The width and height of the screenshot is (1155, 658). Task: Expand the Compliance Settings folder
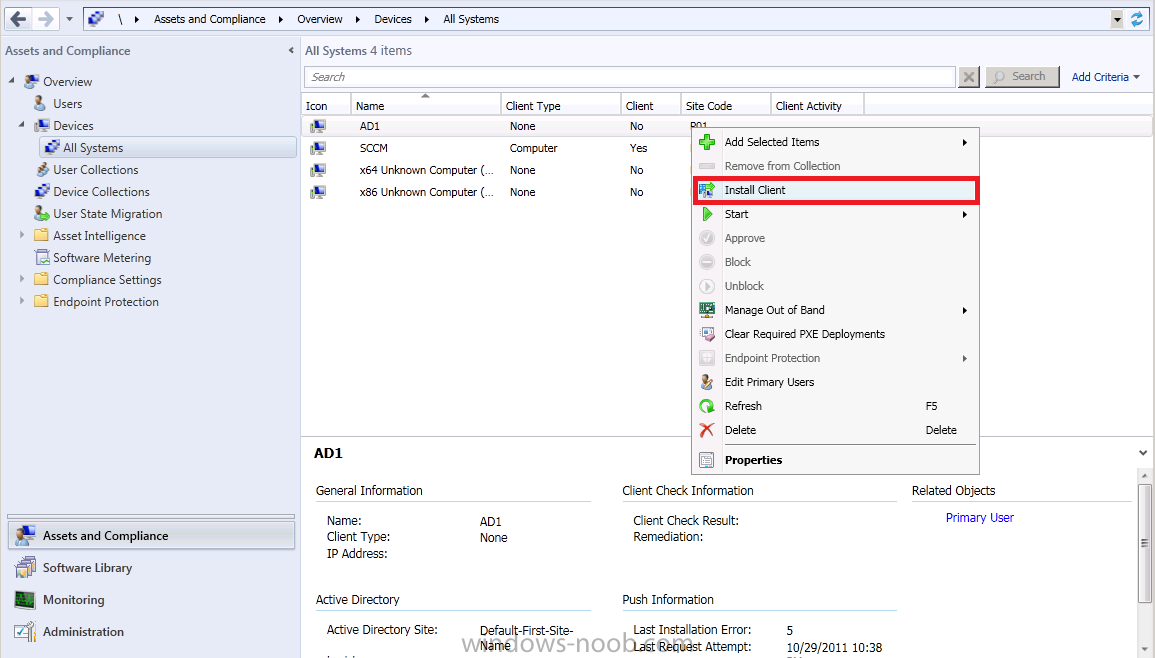tap(21, 279)
